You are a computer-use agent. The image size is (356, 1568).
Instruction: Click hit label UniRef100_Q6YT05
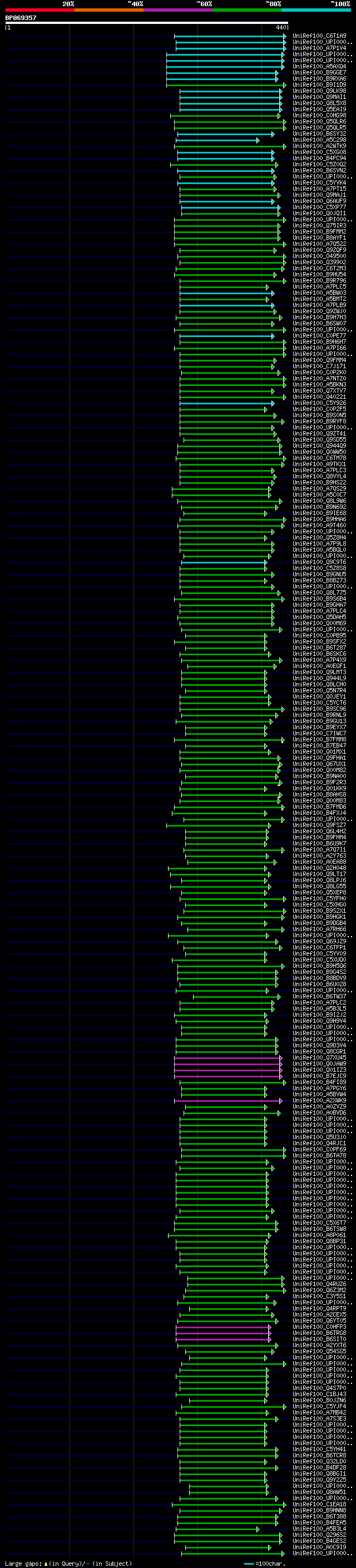[x=319, y=1321]
